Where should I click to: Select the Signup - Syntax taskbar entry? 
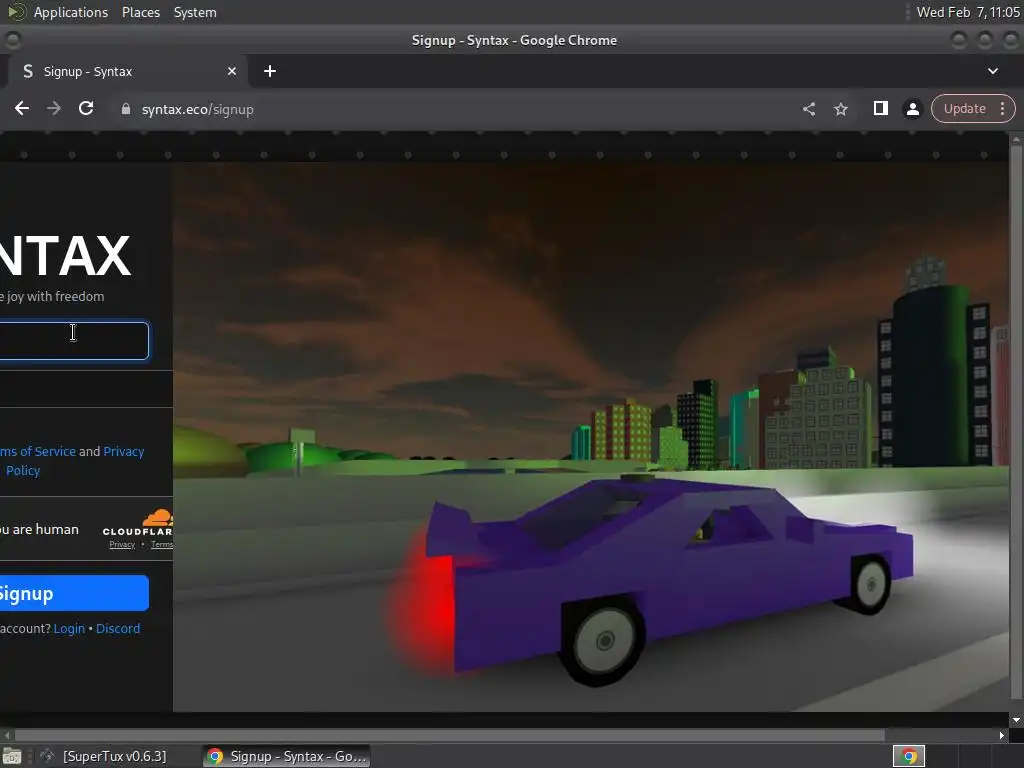[287, 756]
